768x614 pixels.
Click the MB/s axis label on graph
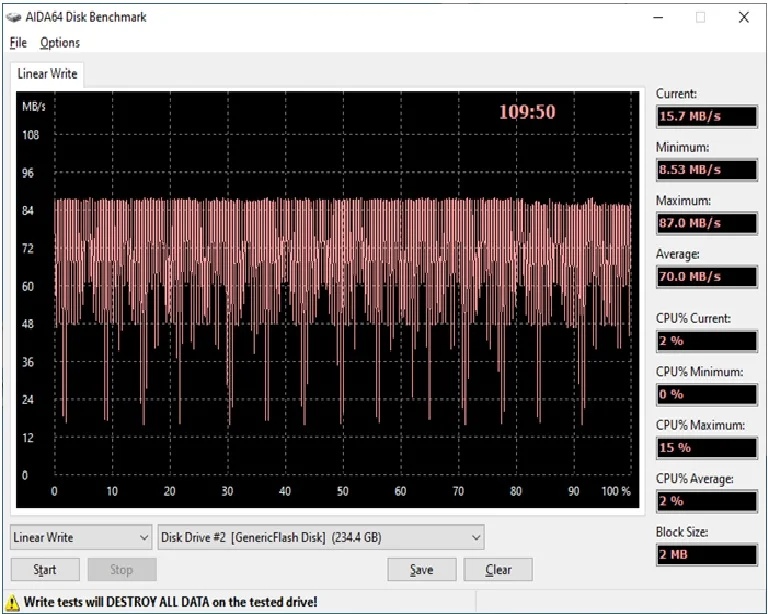[x=34, y=106]
